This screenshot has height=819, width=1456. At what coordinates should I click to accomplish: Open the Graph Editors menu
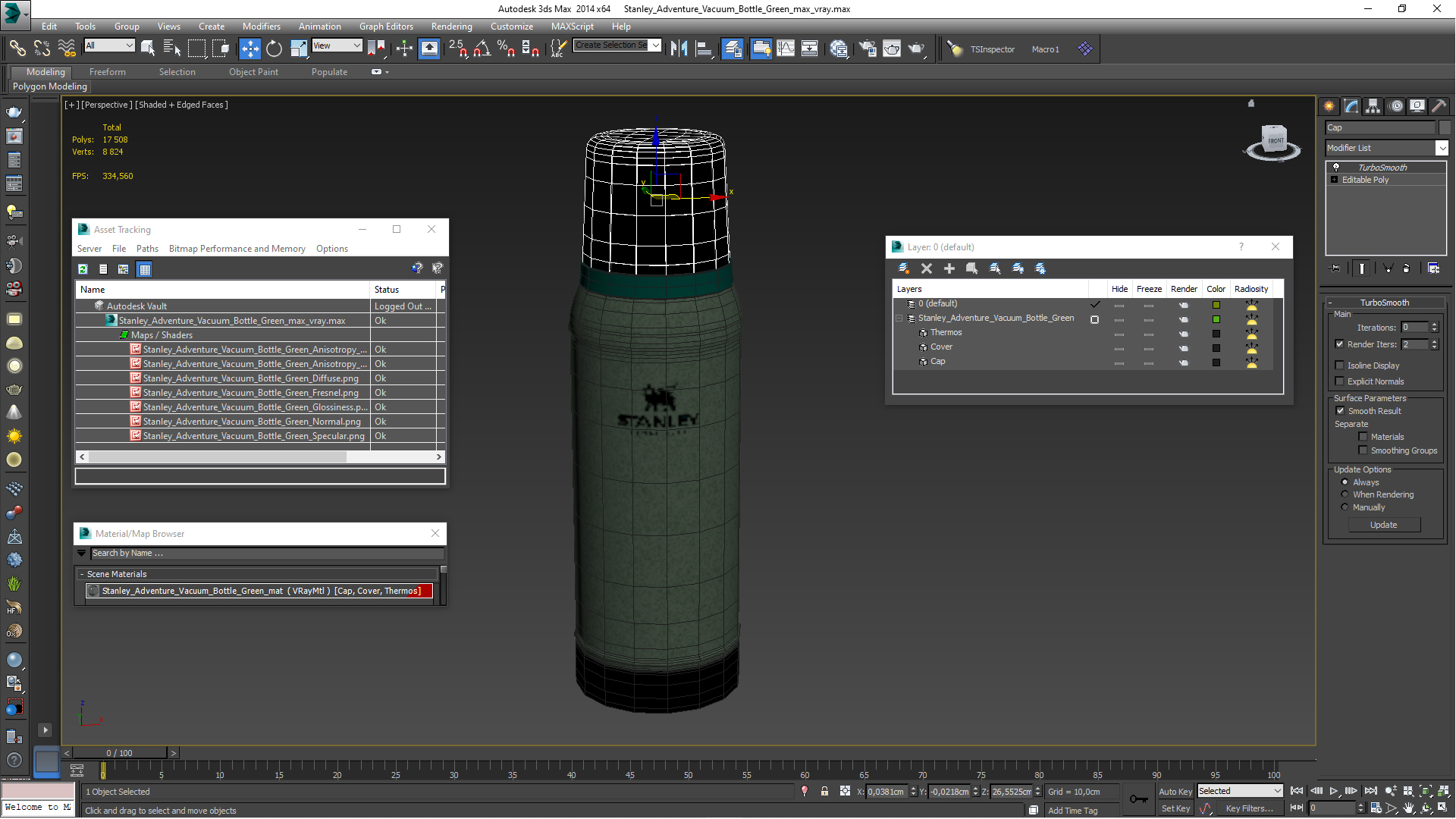pyautogui.click(x=386, y=27)
